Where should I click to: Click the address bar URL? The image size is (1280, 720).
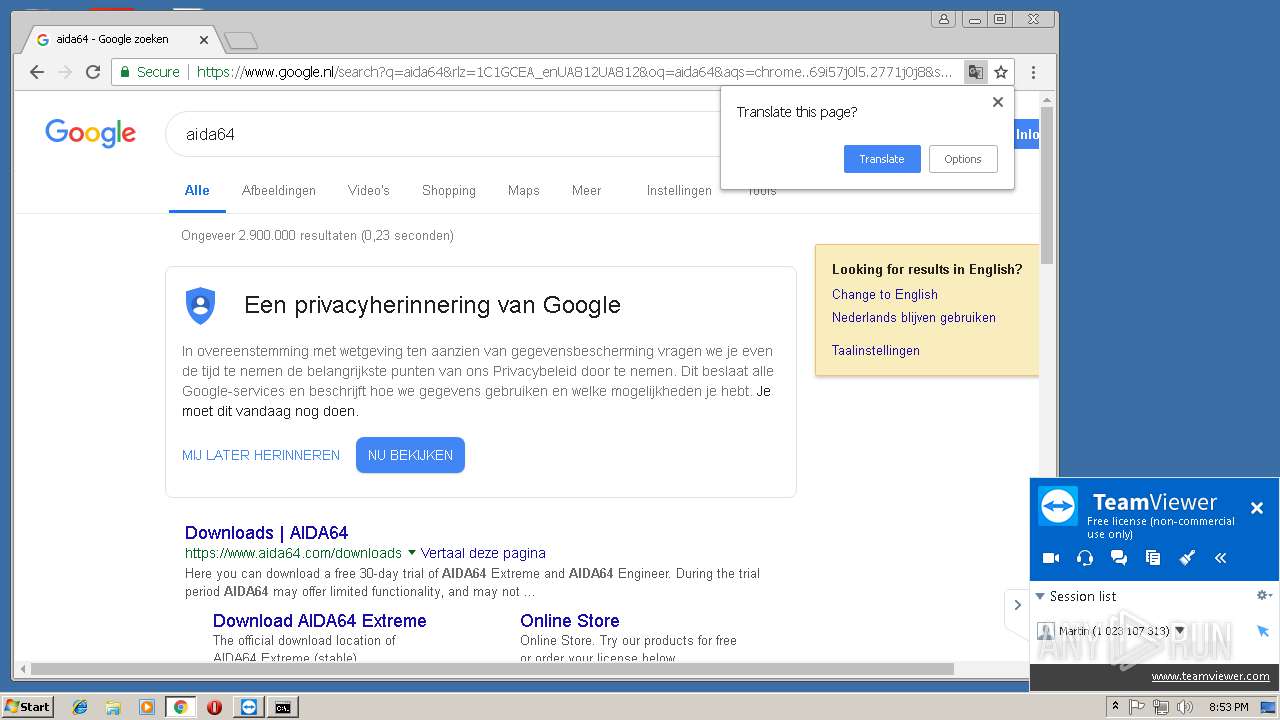tap(575, 72)
